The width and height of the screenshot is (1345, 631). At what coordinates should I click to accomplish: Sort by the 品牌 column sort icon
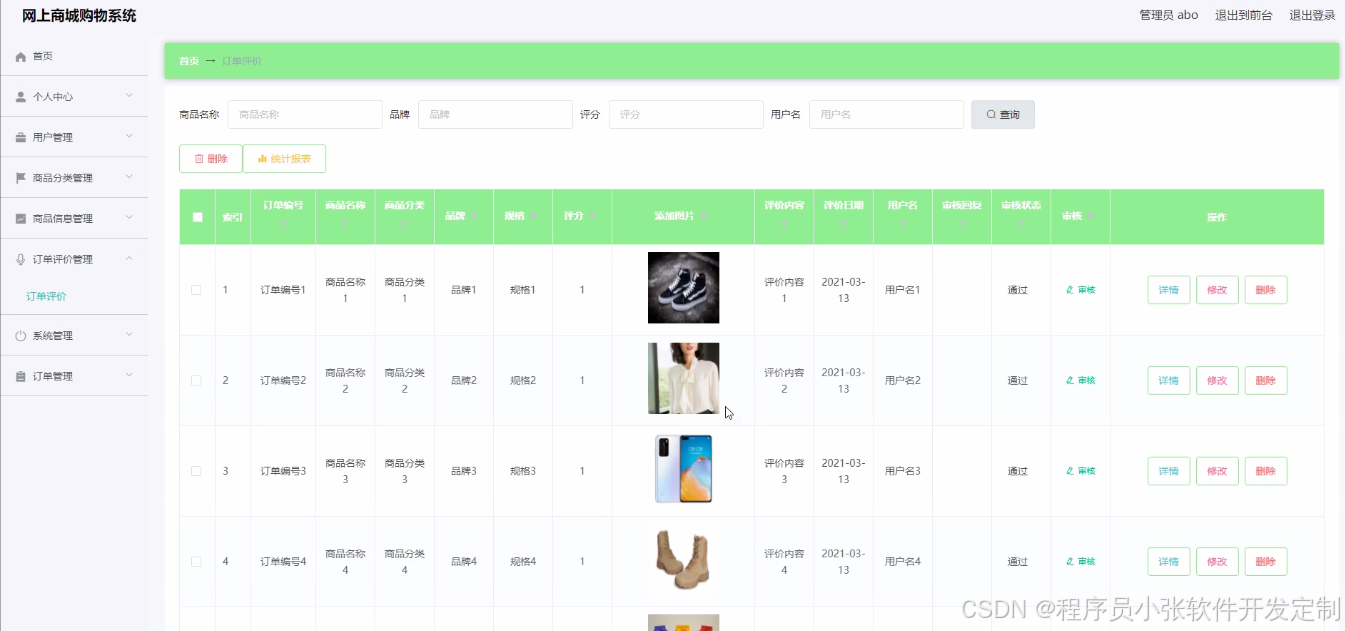click(x=475, y=216)
